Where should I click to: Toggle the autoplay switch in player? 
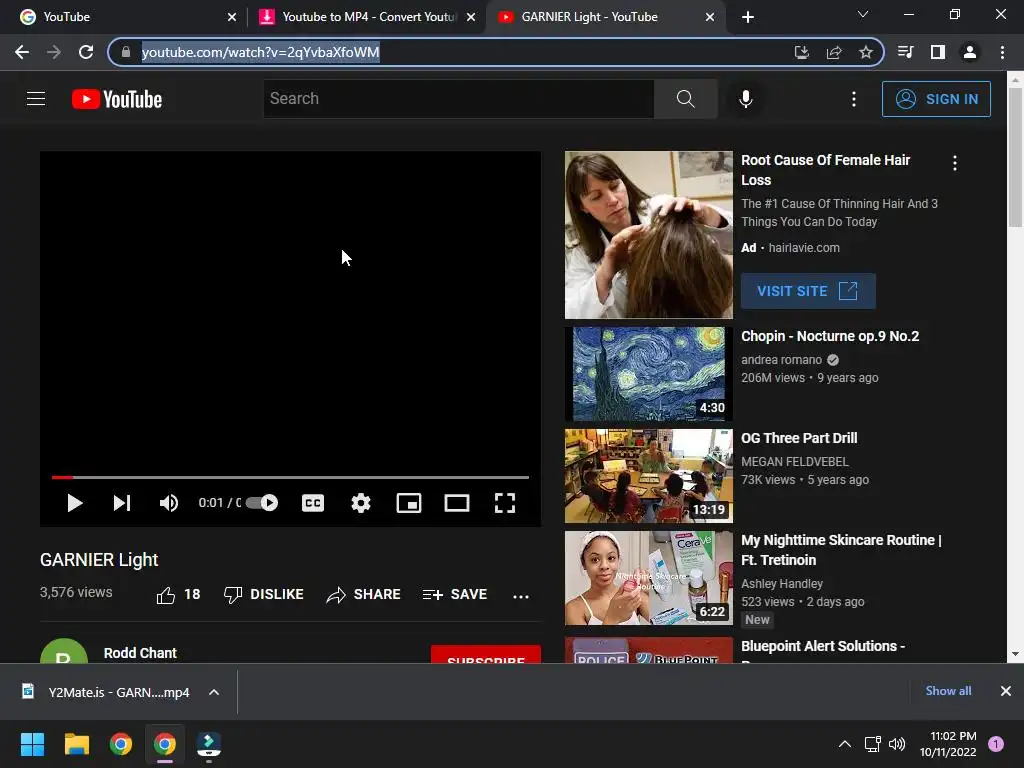[262, 503]
